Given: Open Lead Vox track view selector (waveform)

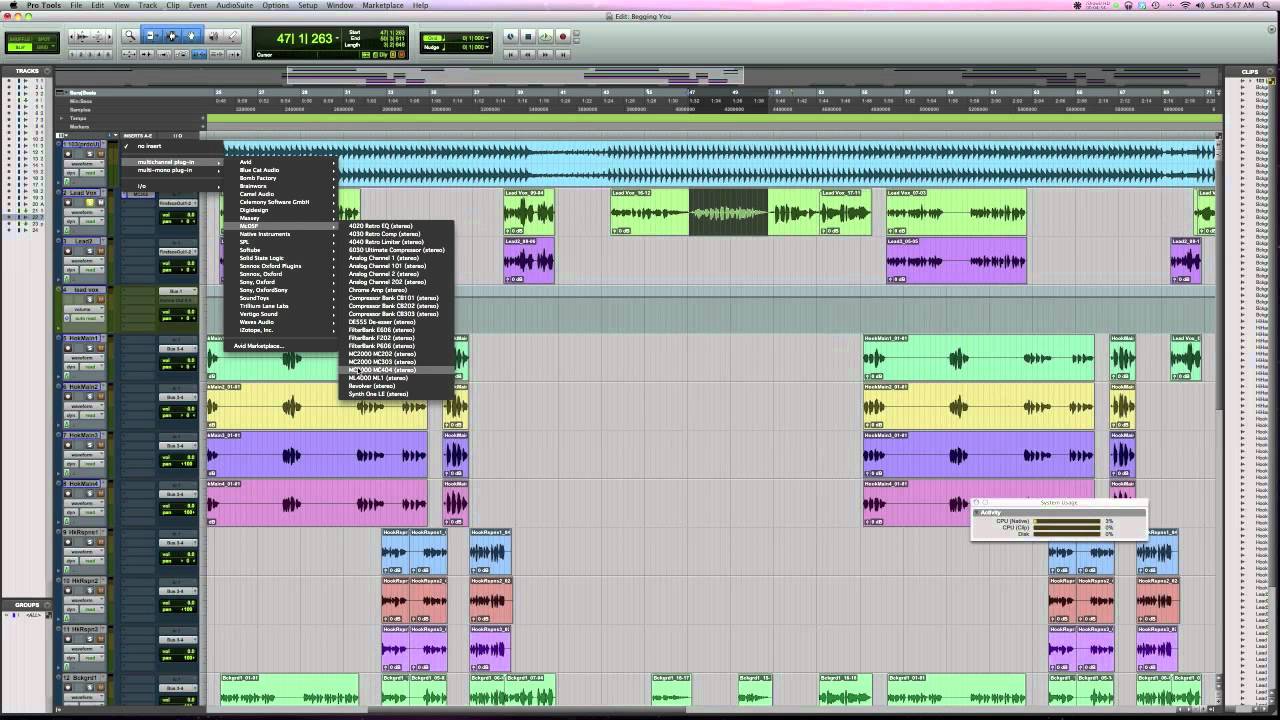Looking at the screenshot, I should point(84,212).
